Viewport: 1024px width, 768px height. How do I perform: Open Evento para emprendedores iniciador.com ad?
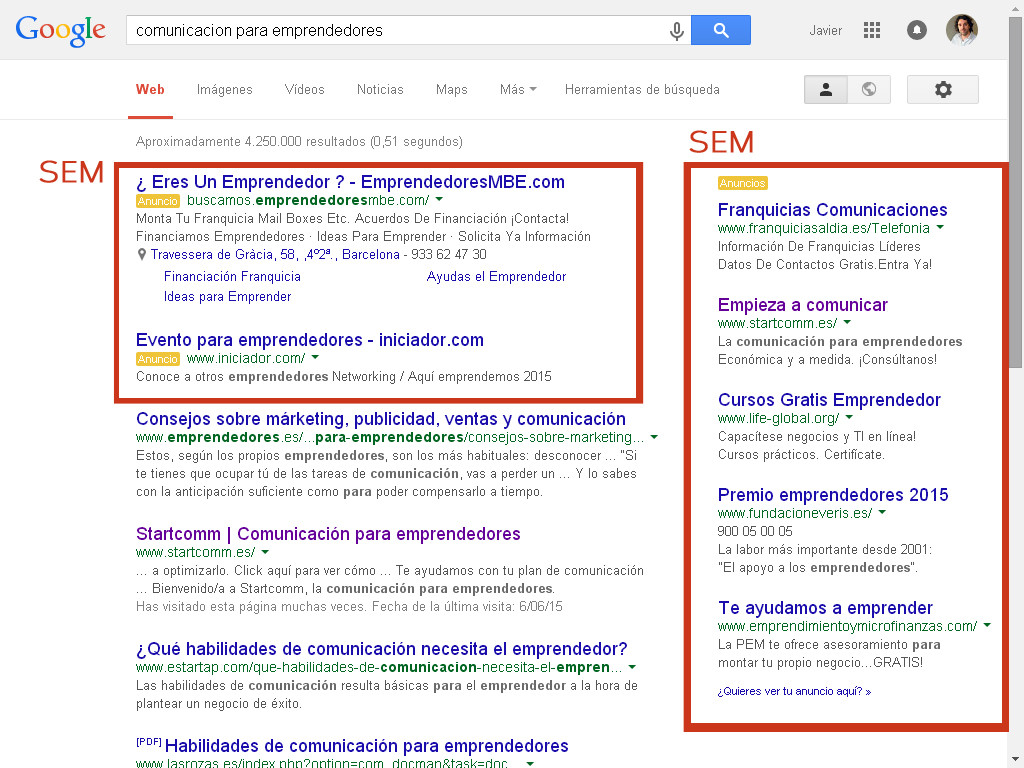coord(310,340)
